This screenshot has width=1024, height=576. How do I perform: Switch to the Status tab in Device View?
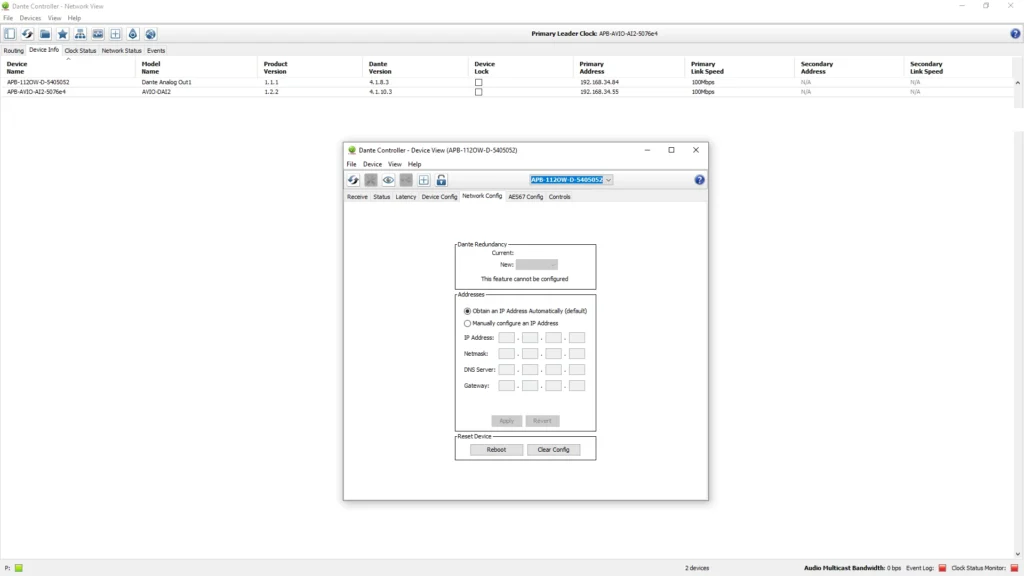(x=381, y=197)
